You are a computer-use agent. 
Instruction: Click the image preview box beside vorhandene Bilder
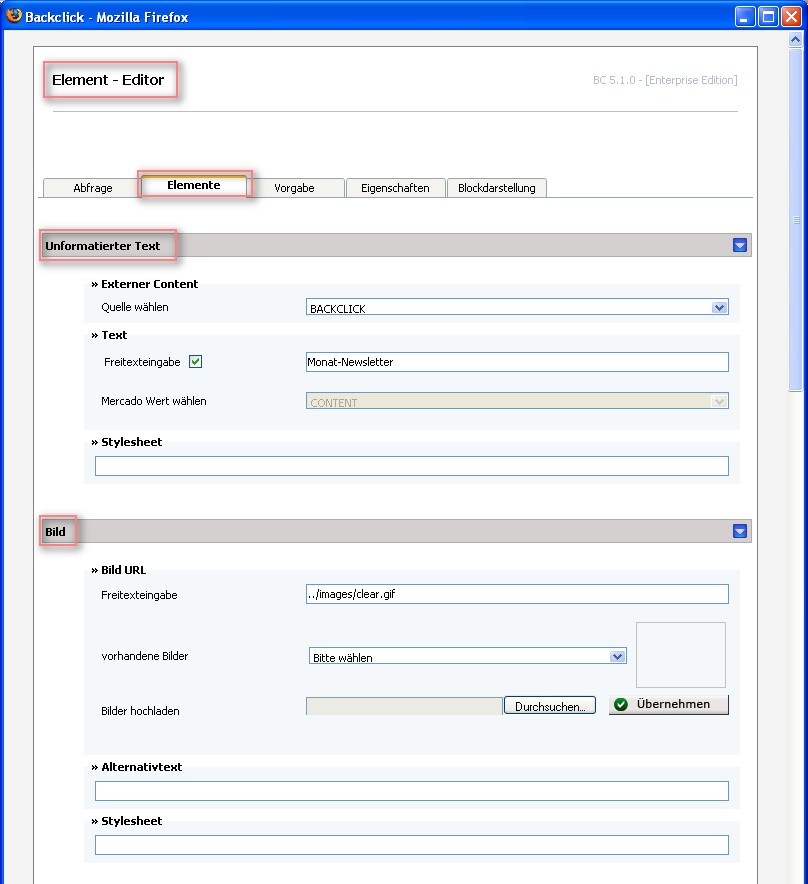(681, 655)
